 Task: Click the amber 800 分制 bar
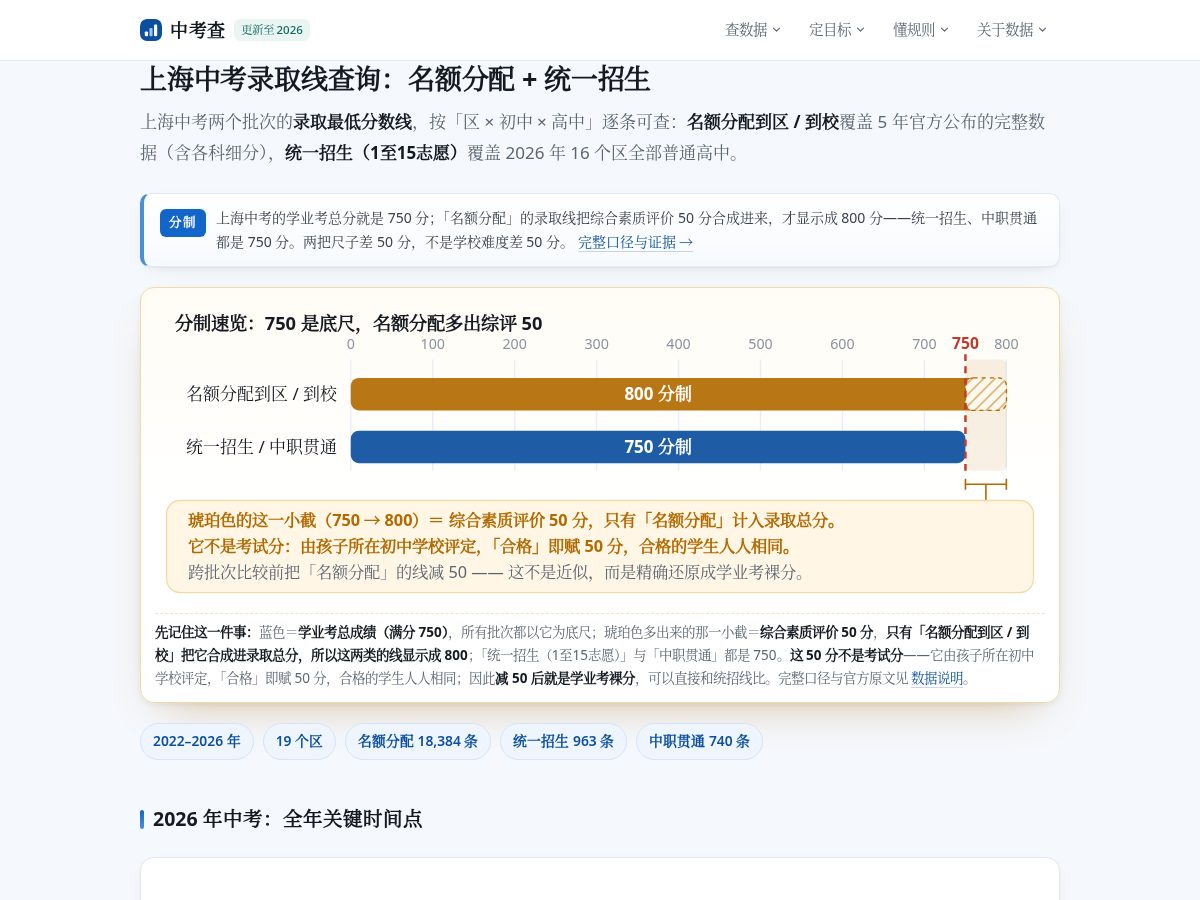point(658,394)
